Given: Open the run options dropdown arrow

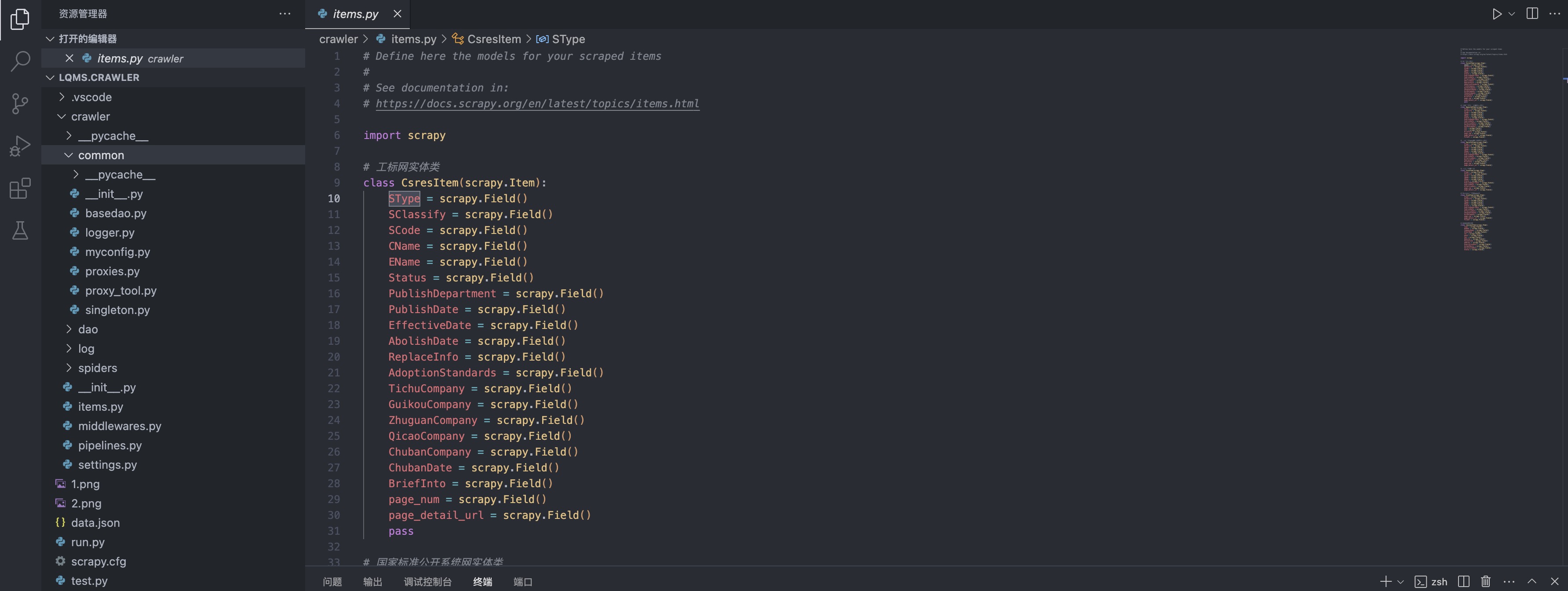Looking at the screenshot, I should coord(1512,14).
